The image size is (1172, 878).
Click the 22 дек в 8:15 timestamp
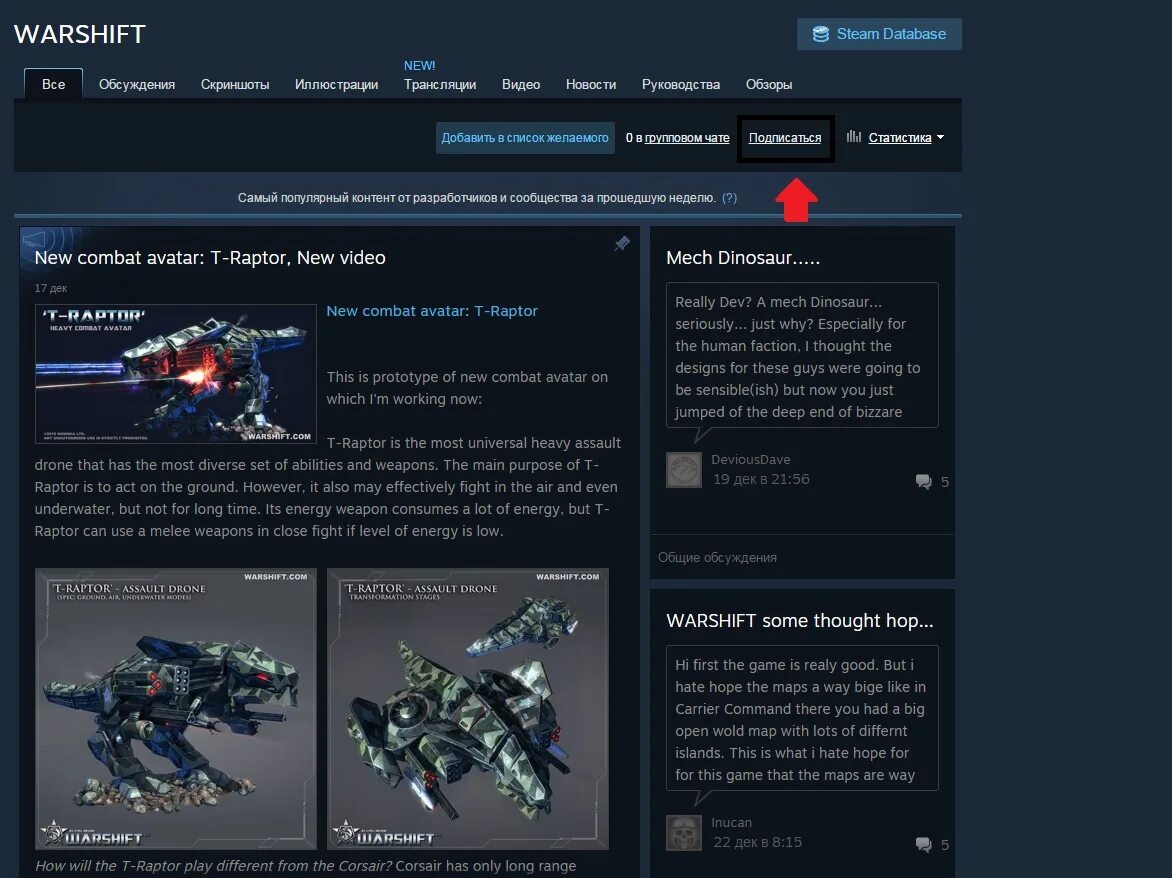pos(757,842)
